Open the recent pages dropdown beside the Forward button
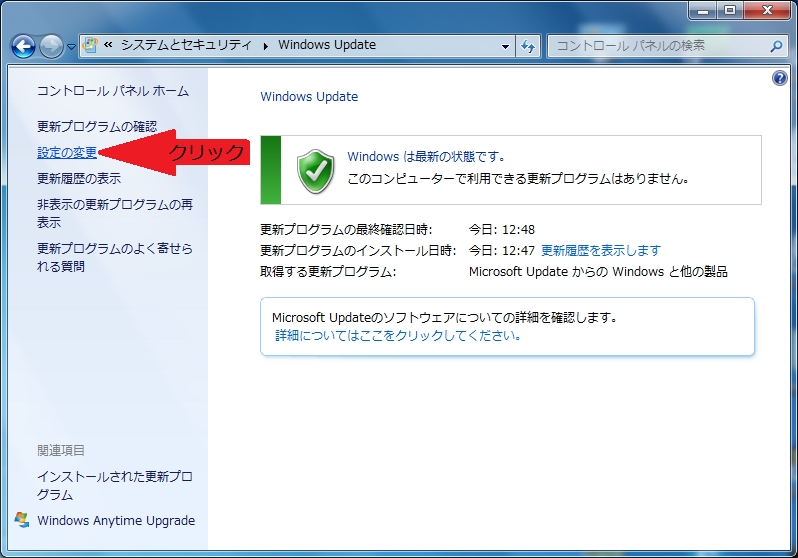The image size is (798, 558). coord(71,47)
